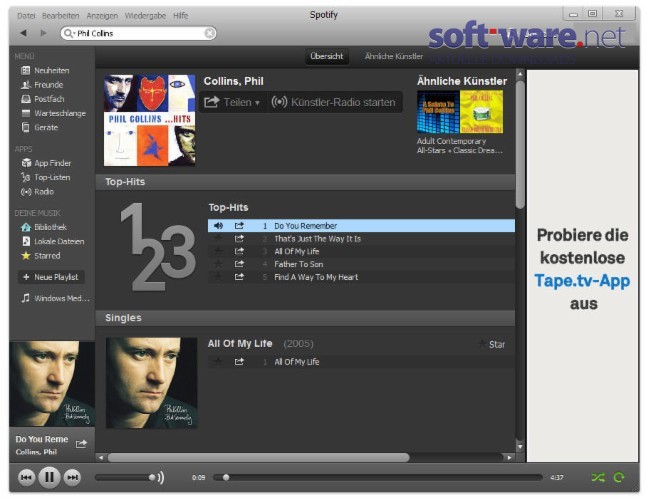Image resolution: width=646 pixels, height=500 pixels.
Task: Toggle repeat playback
Action: [619, 477]
